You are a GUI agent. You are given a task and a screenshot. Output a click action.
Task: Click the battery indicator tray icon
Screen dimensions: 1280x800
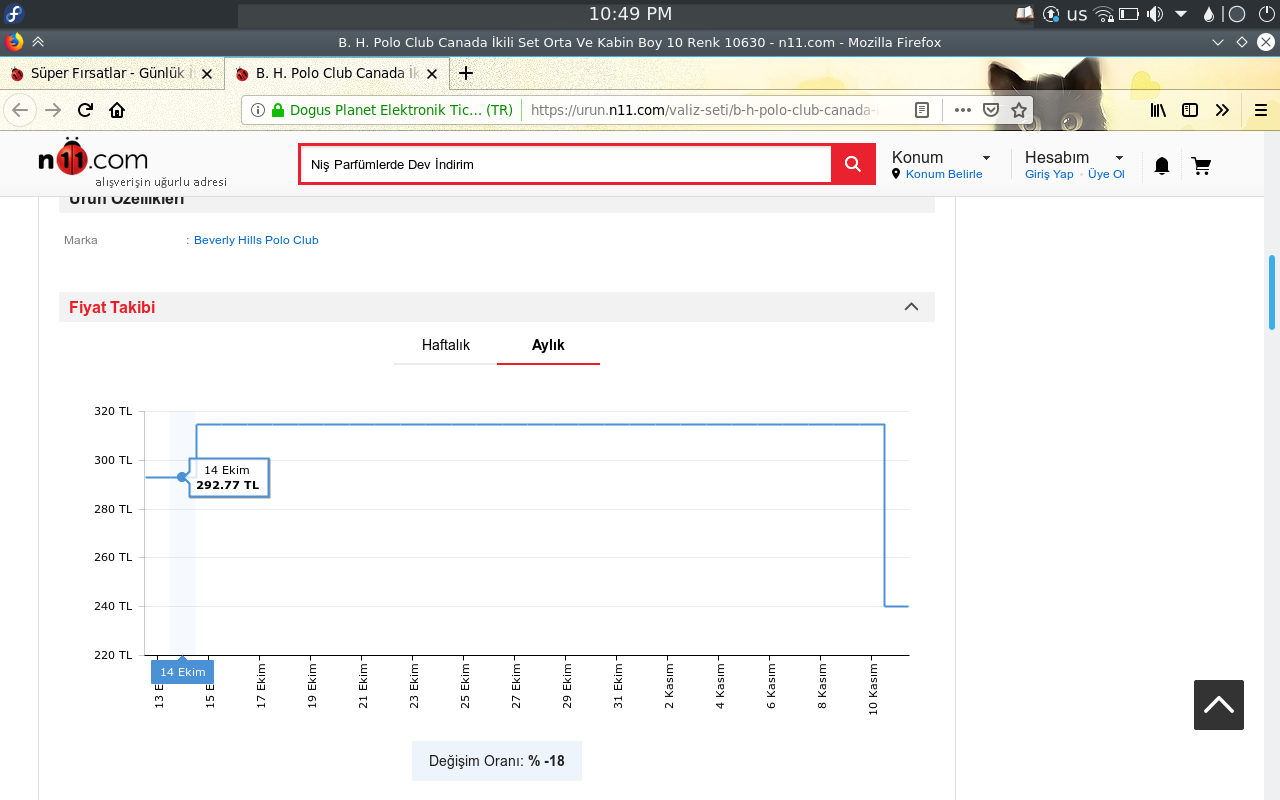[1129, 14]
